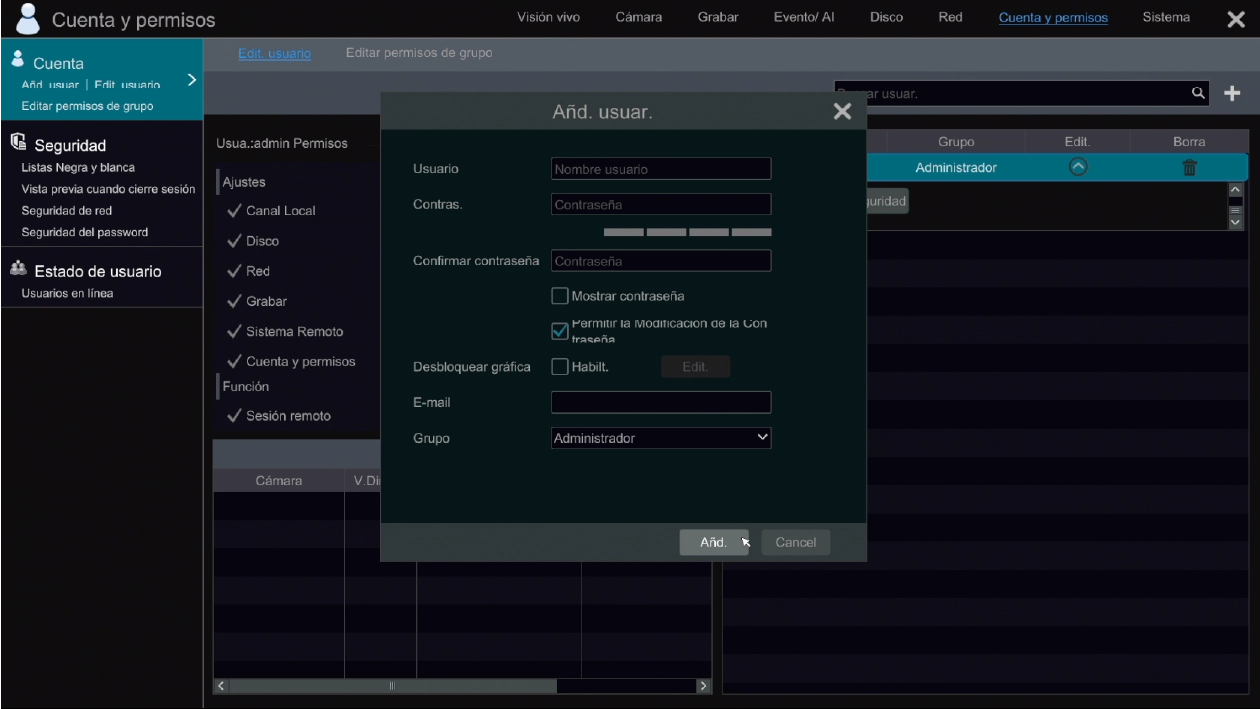Screen dimensions: 1260x709
Task: Toggle the Cuenta y permisos permission checkmark
Action: (x=234, y=361)
